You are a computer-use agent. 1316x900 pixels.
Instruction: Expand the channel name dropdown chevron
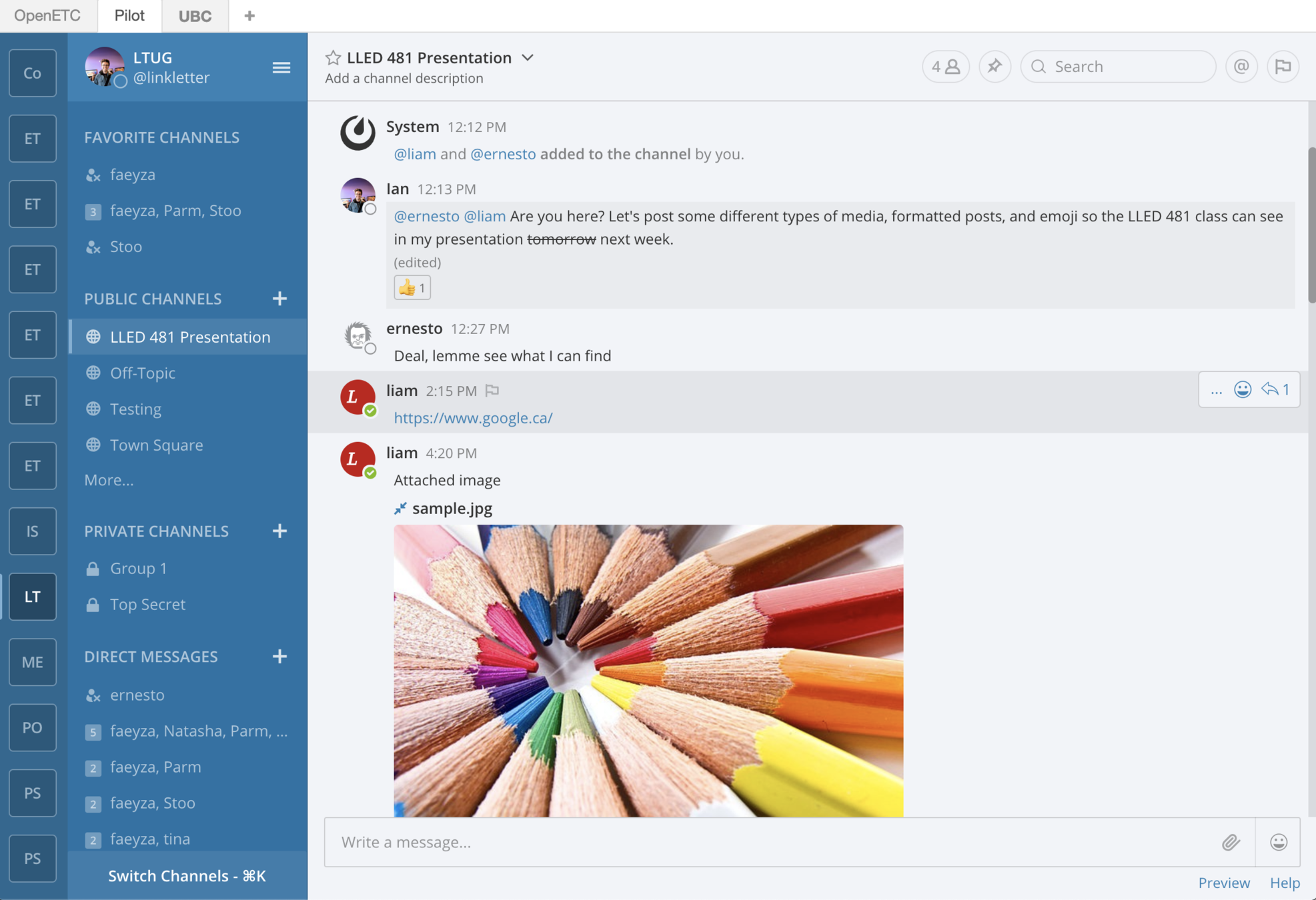[528, 58]
